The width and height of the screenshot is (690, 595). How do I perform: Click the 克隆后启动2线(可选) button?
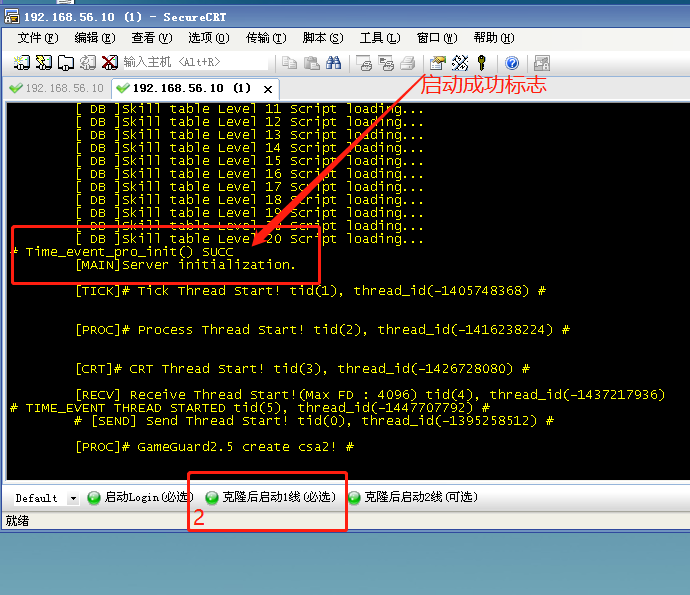tap(413, 497)
